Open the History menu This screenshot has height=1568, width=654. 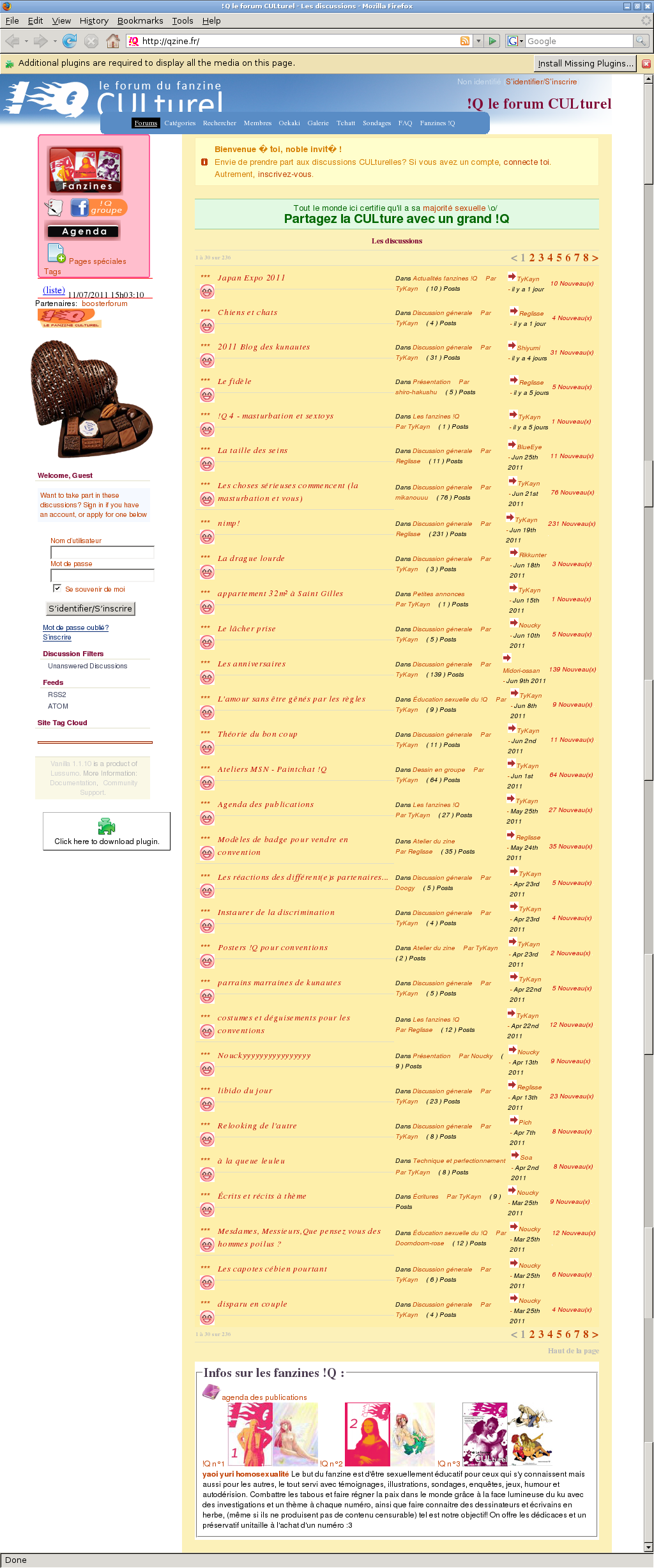click(94, 20)
